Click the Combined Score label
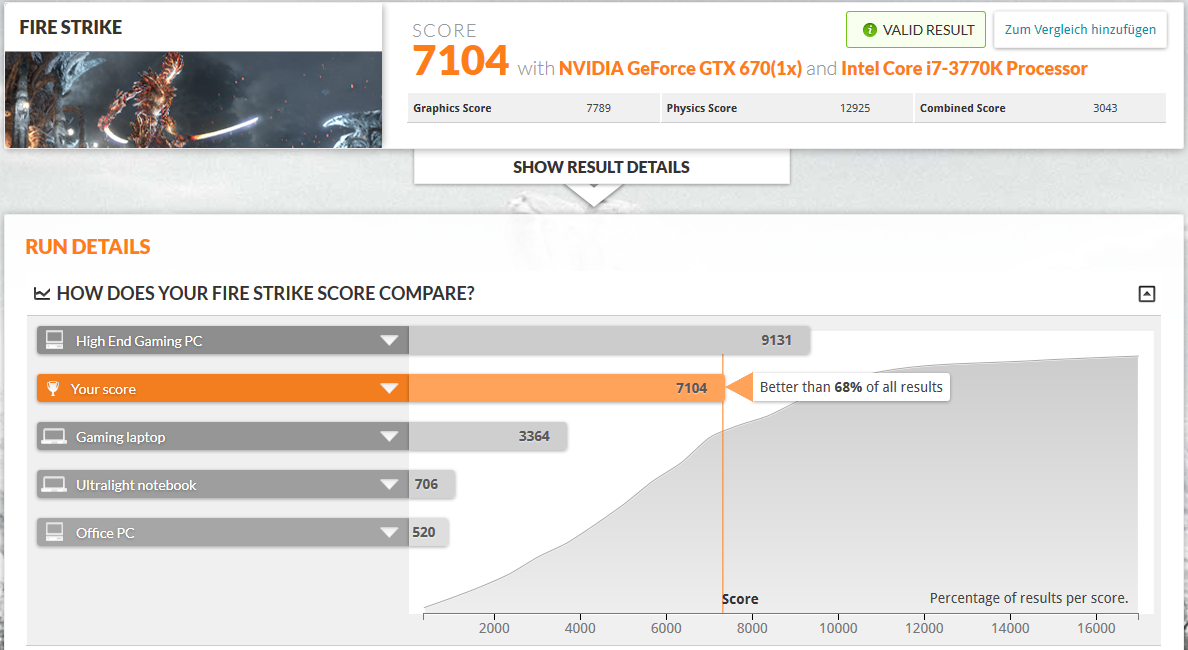This screenshot has width=1188, height=650. (x=962, y=108)
